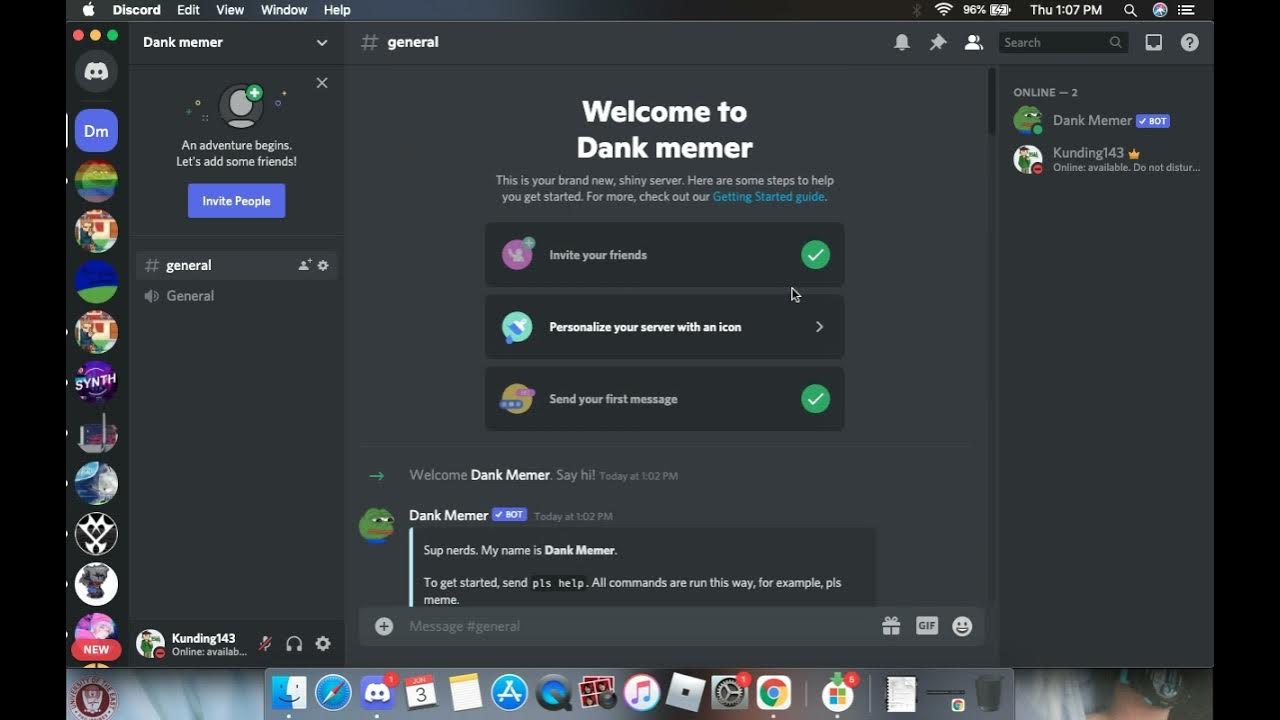Open the Help menu
1280x720 pixels.
(337, 10)
